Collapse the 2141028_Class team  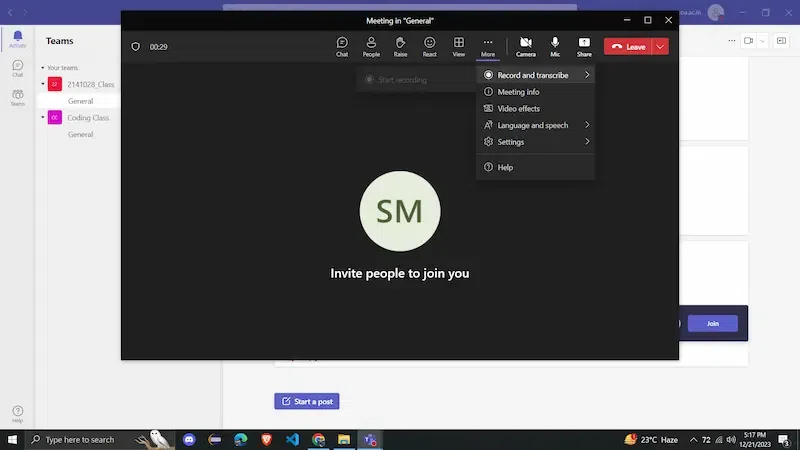[42, 84]
